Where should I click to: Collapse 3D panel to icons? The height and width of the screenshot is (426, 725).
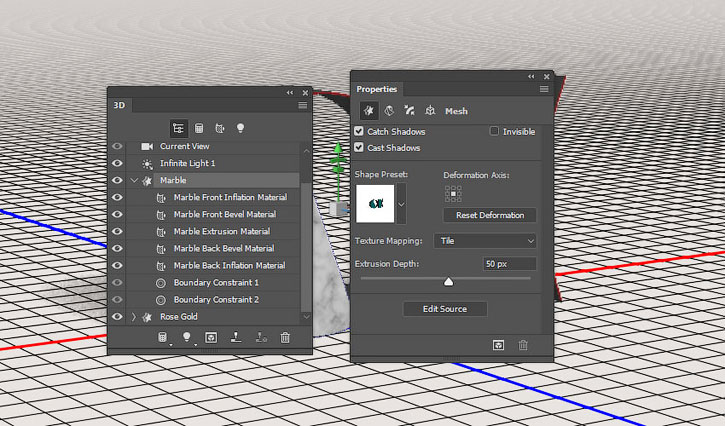(290, 93)
